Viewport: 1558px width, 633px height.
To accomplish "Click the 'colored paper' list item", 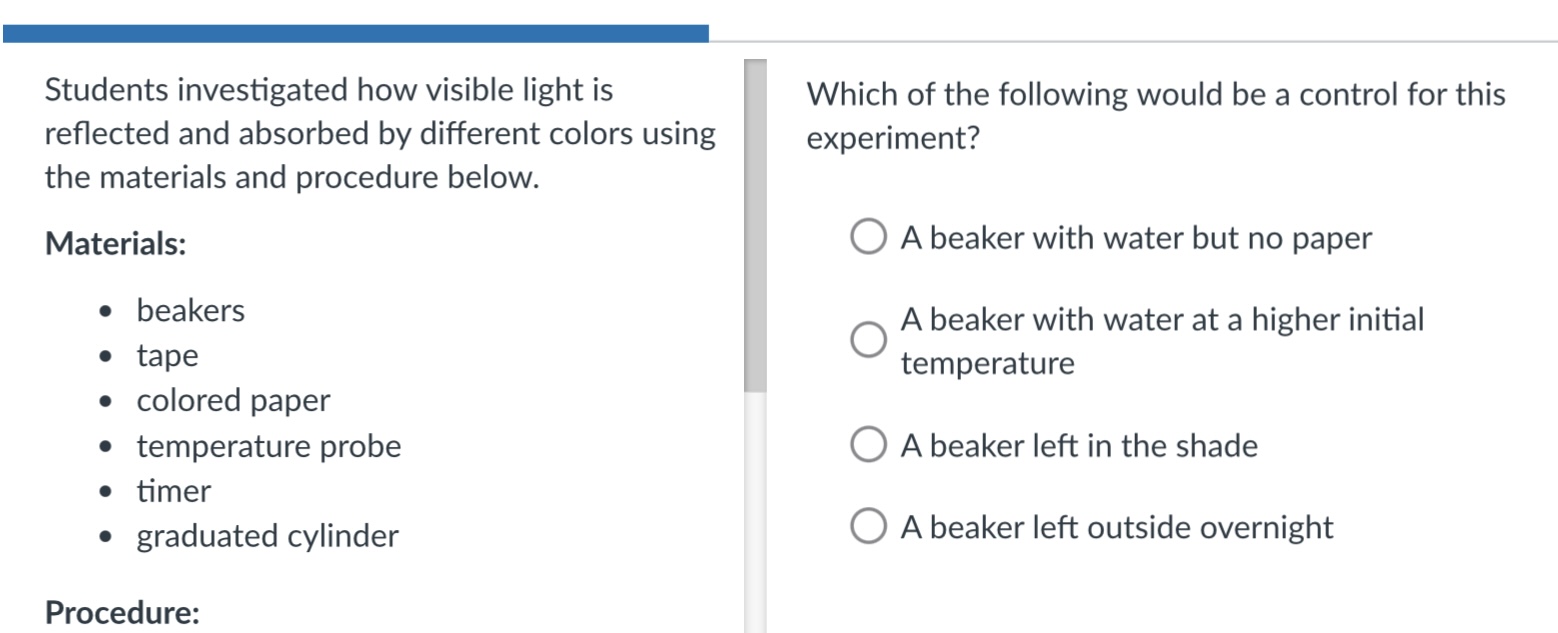I will (233, 401).
